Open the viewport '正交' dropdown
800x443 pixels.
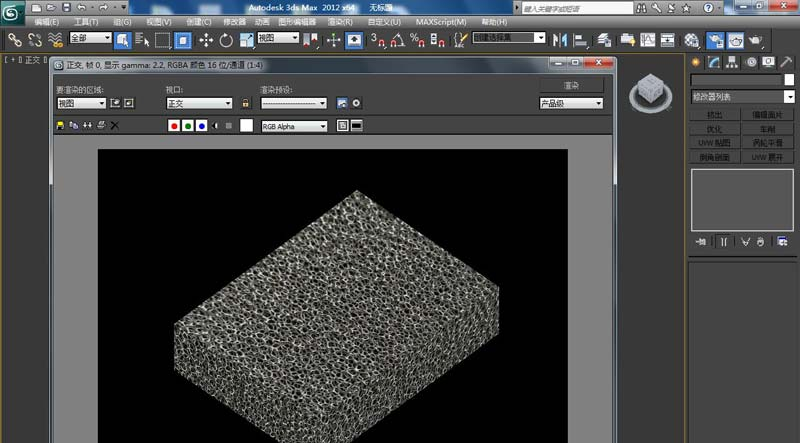click(199, 103)
